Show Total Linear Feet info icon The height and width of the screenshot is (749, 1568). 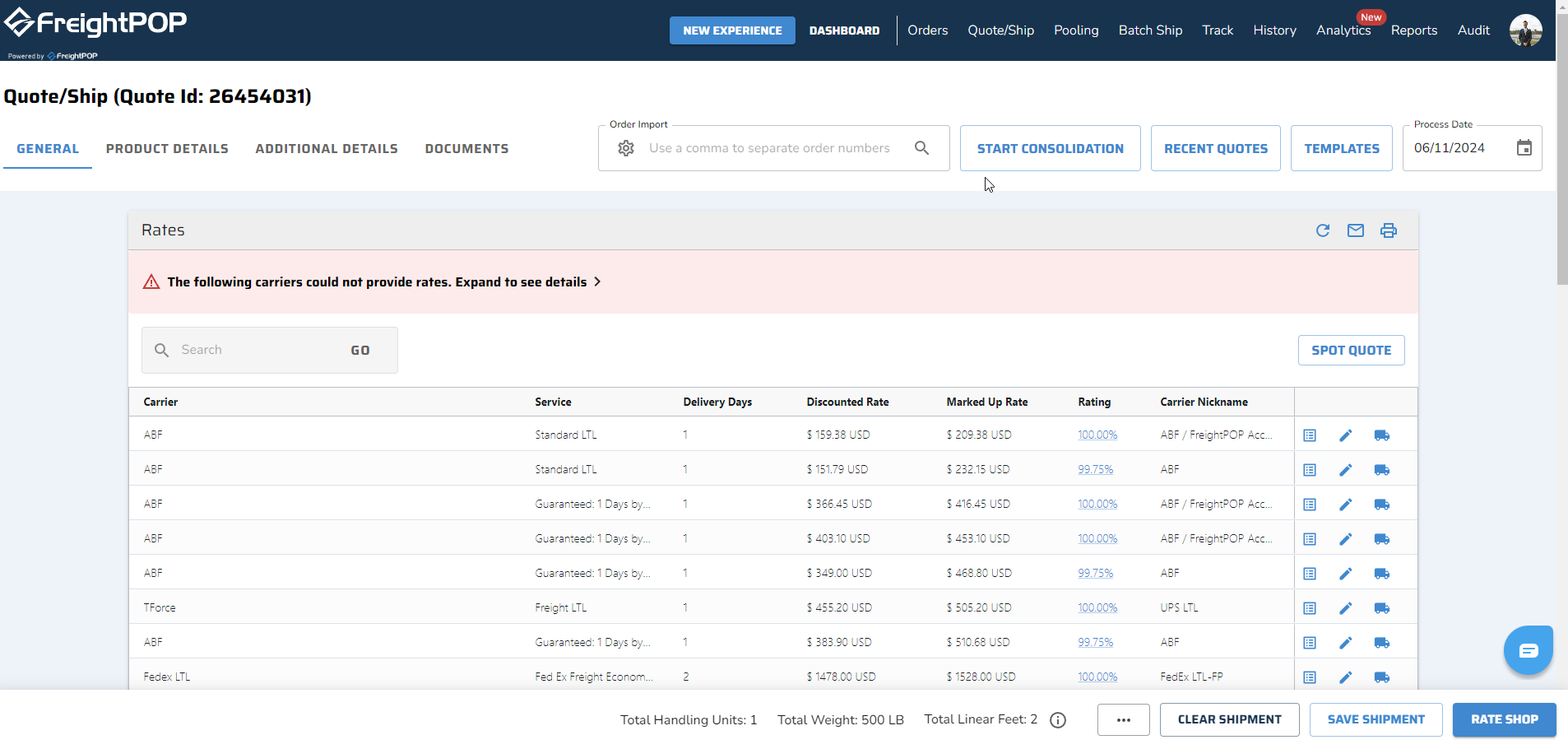pos(1059,720)
